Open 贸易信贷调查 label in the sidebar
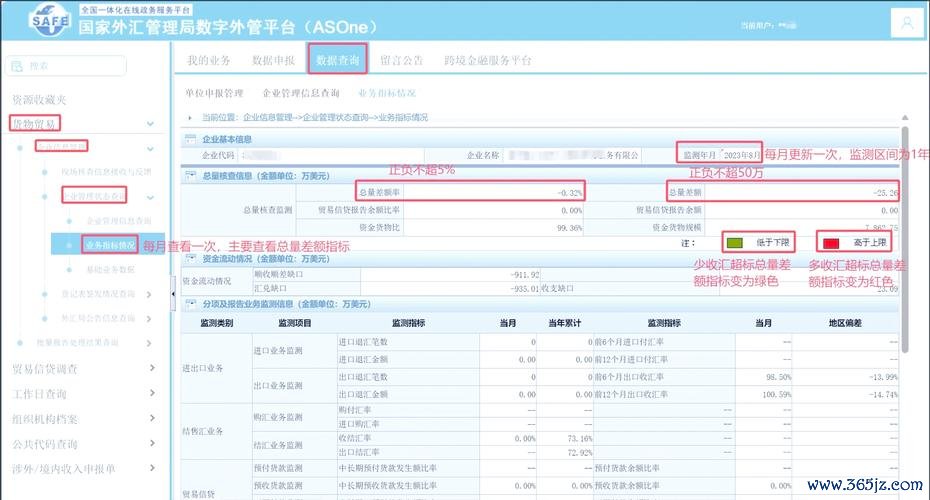This screenshot has height=500, width=930. click(x=45, y=369)
